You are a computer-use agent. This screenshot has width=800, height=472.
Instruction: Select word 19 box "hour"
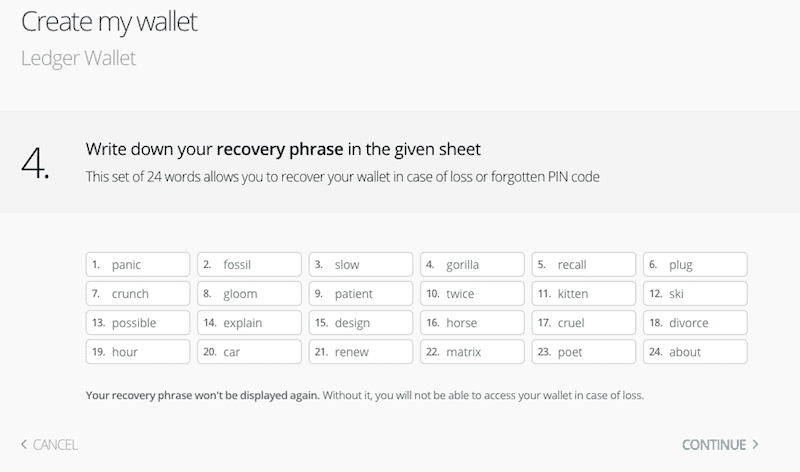[x=138, y=352]
